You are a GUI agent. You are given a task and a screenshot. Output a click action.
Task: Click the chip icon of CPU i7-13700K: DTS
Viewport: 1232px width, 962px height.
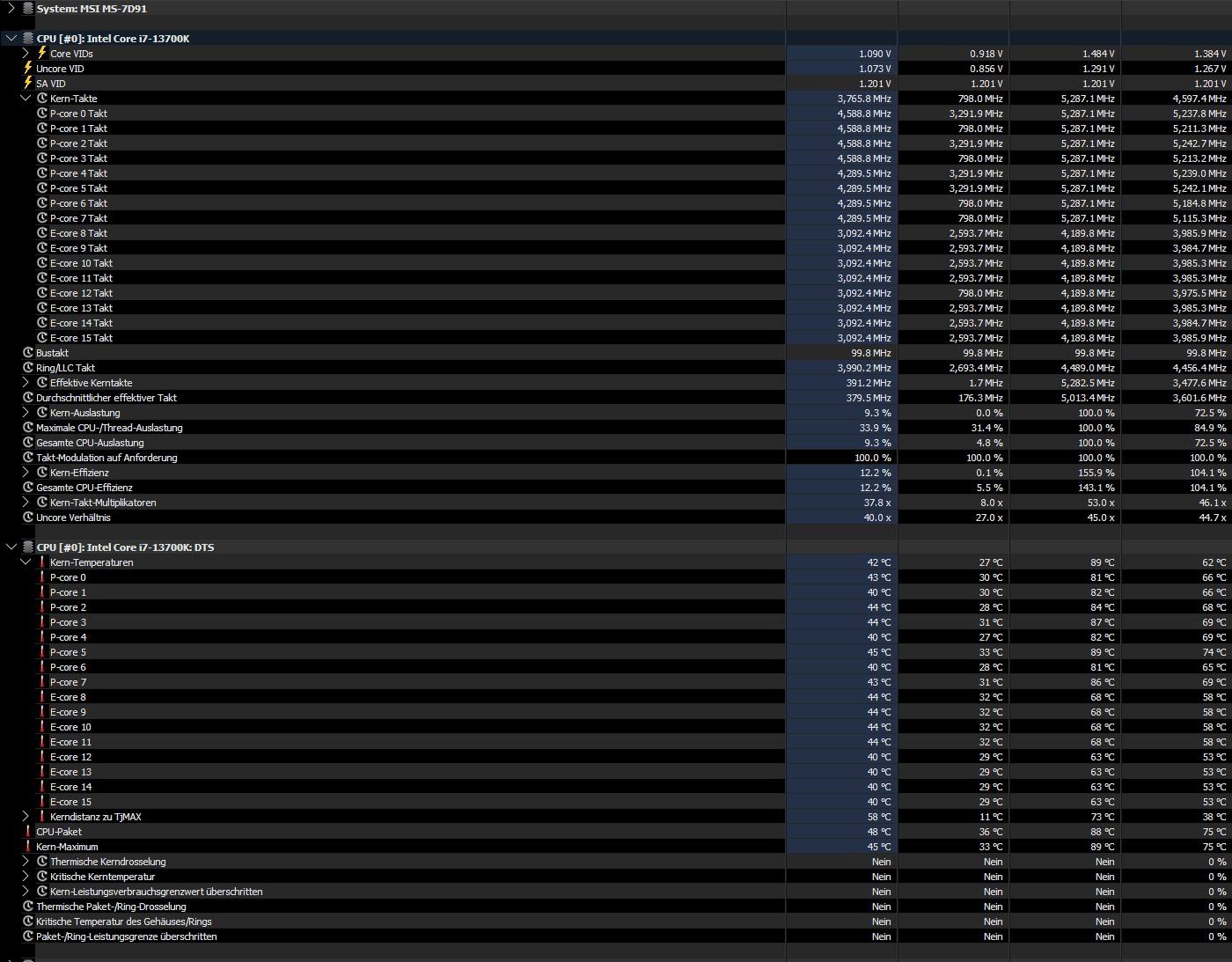pos(28,547)
